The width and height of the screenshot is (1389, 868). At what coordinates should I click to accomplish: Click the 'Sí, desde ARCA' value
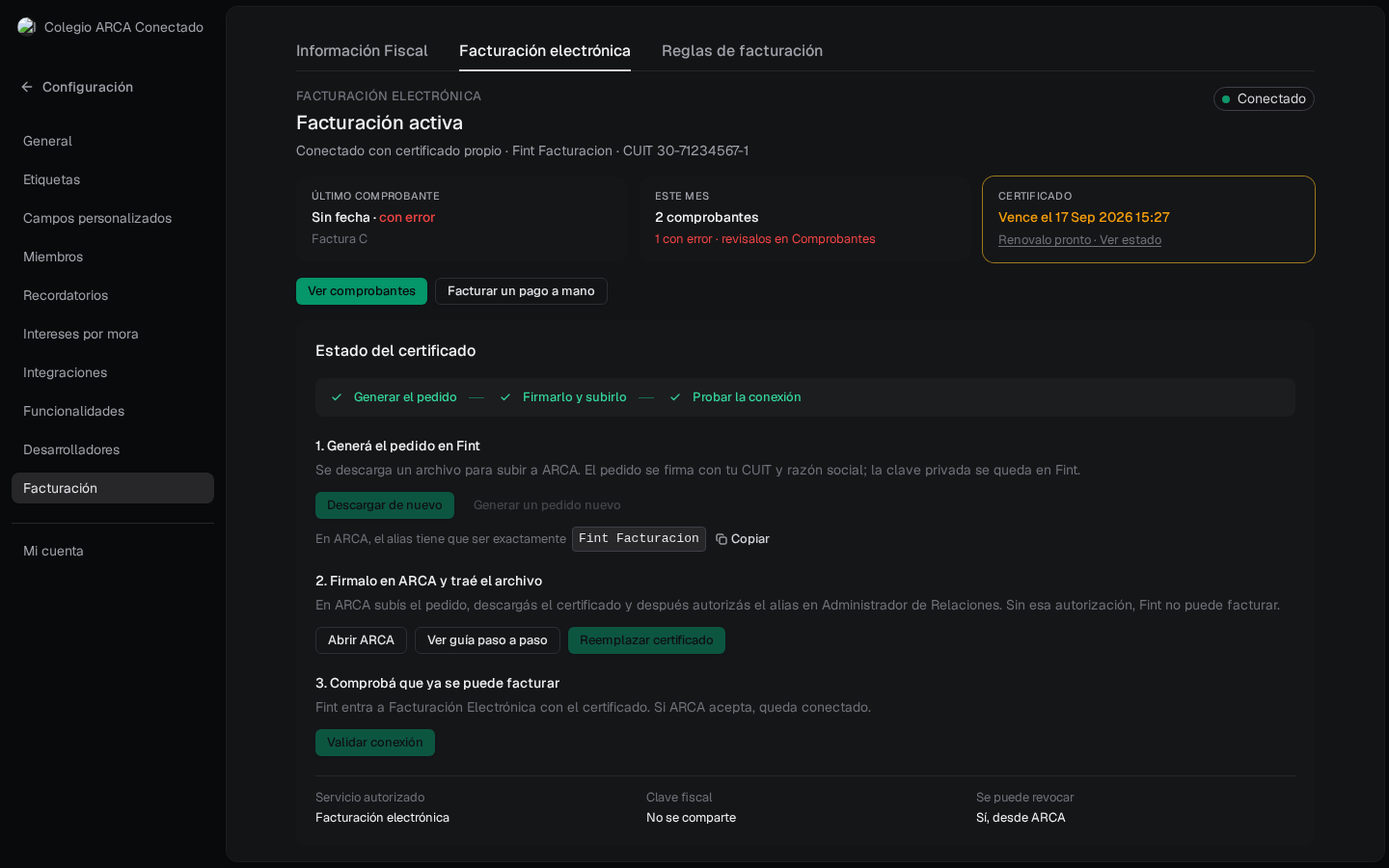(x=1021, y=818)
